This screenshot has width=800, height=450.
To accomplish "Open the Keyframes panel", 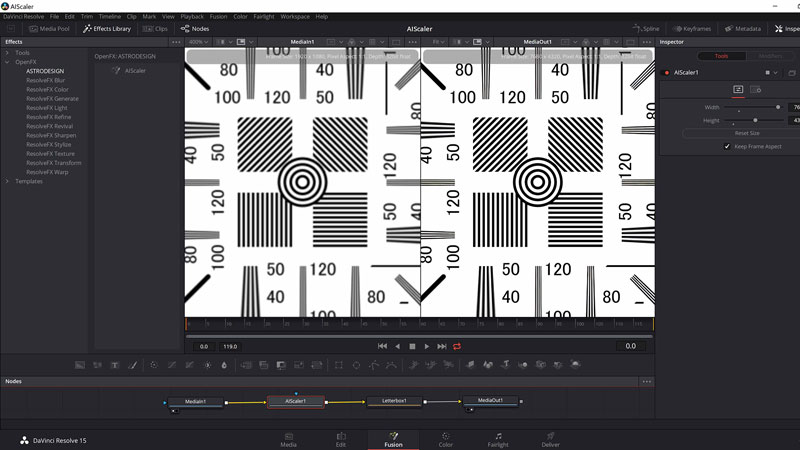I will [x=696, y=29].
